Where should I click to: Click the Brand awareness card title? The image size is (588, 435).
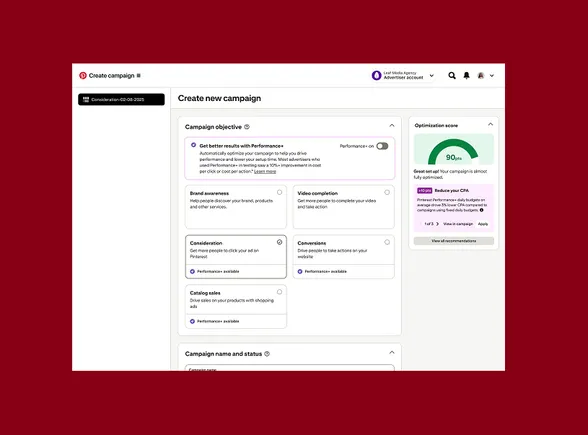[x=209, y=194]
